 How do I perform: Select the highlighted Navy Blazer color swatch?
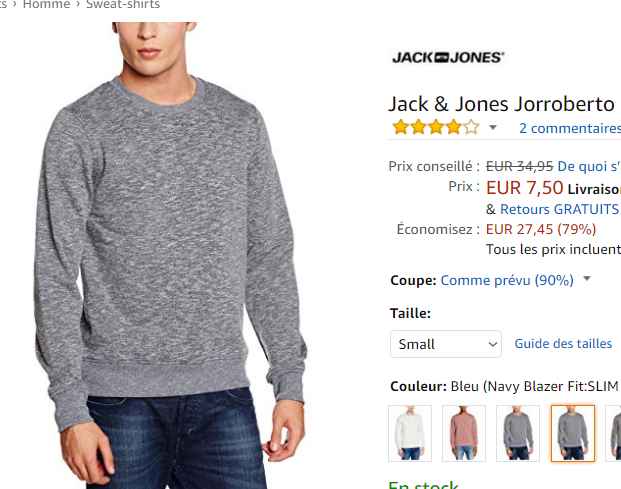pyautogui.click(x=573, y=434)
